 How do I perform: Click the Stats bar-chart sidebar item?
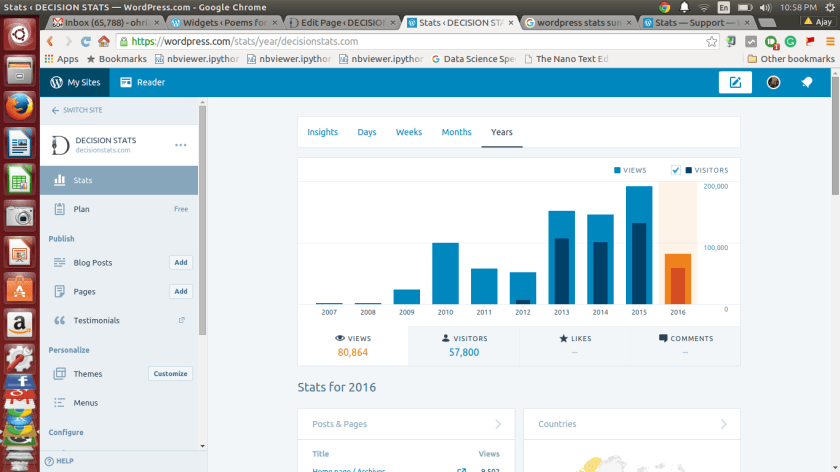pyautogui.click(x=119, y=180)
